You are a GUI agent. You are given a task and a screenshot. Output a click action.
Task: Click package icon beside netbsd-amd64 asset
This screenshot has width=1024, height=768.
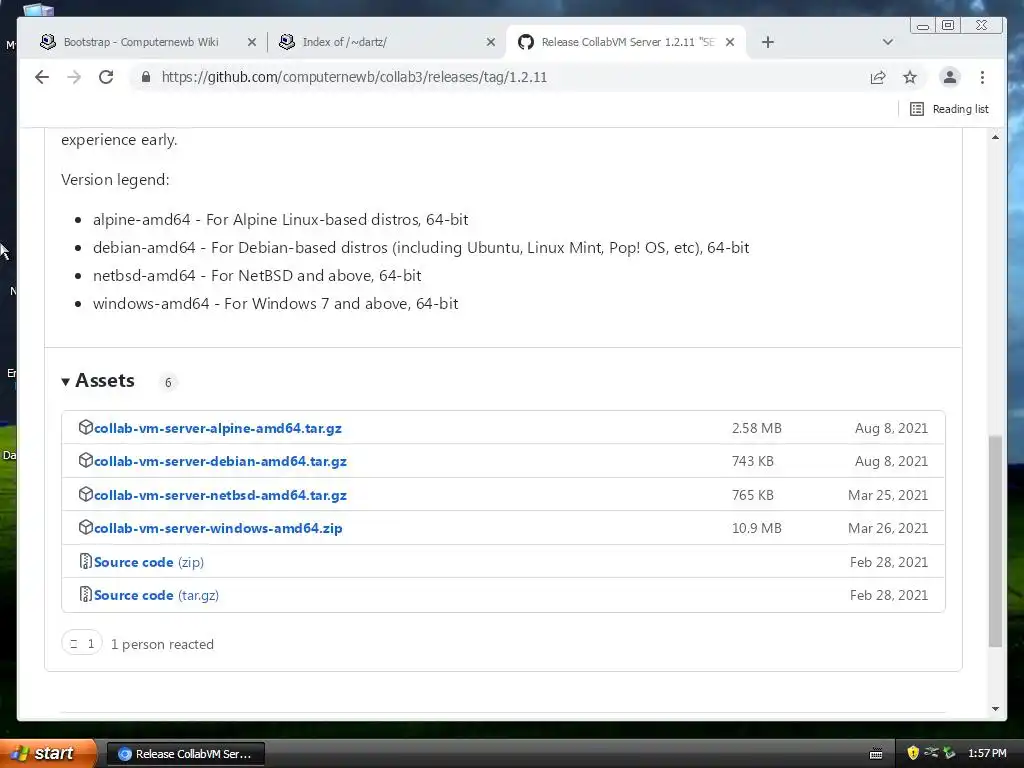click(x=86, y=494)
